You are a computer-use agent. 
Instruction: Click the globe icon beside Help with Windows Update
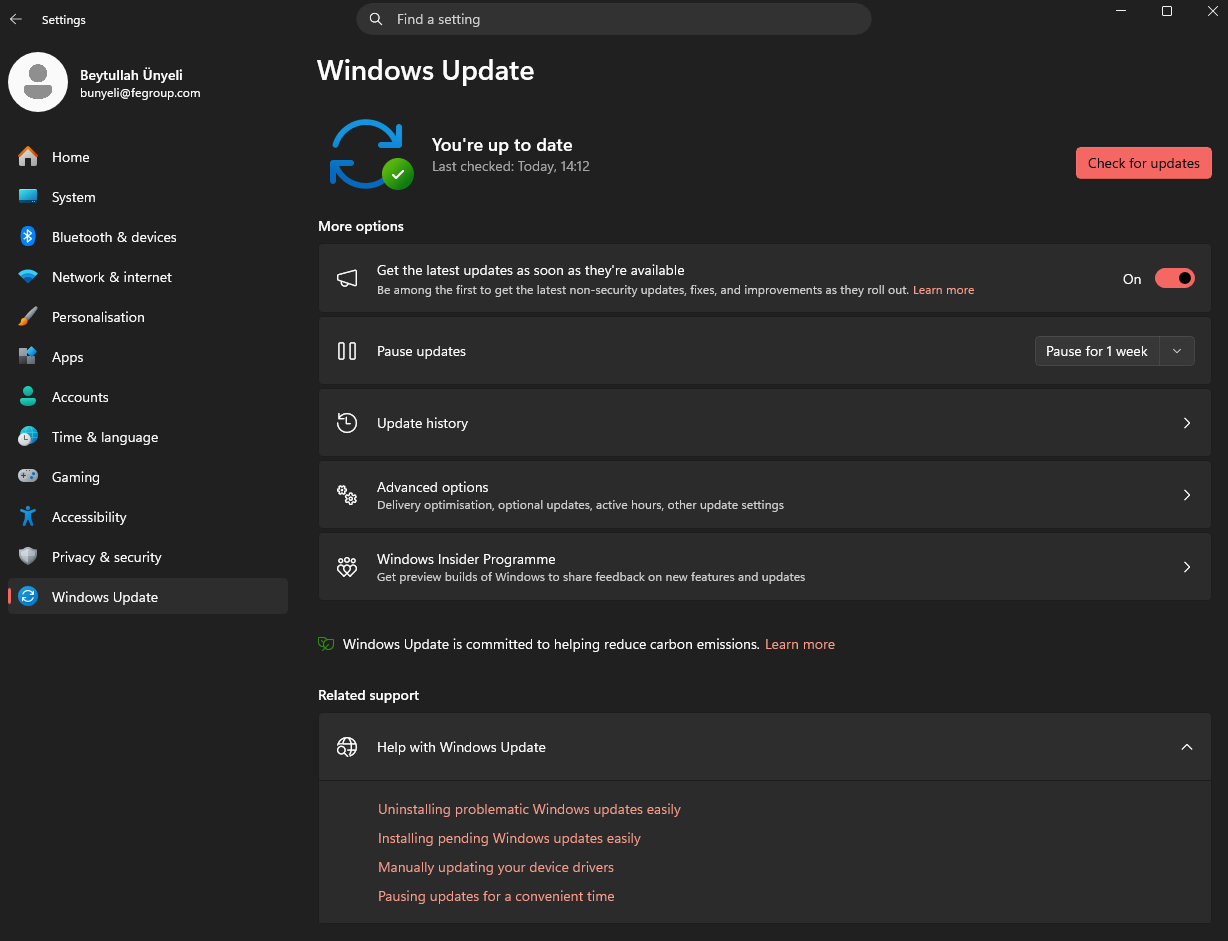click(347, 747)
